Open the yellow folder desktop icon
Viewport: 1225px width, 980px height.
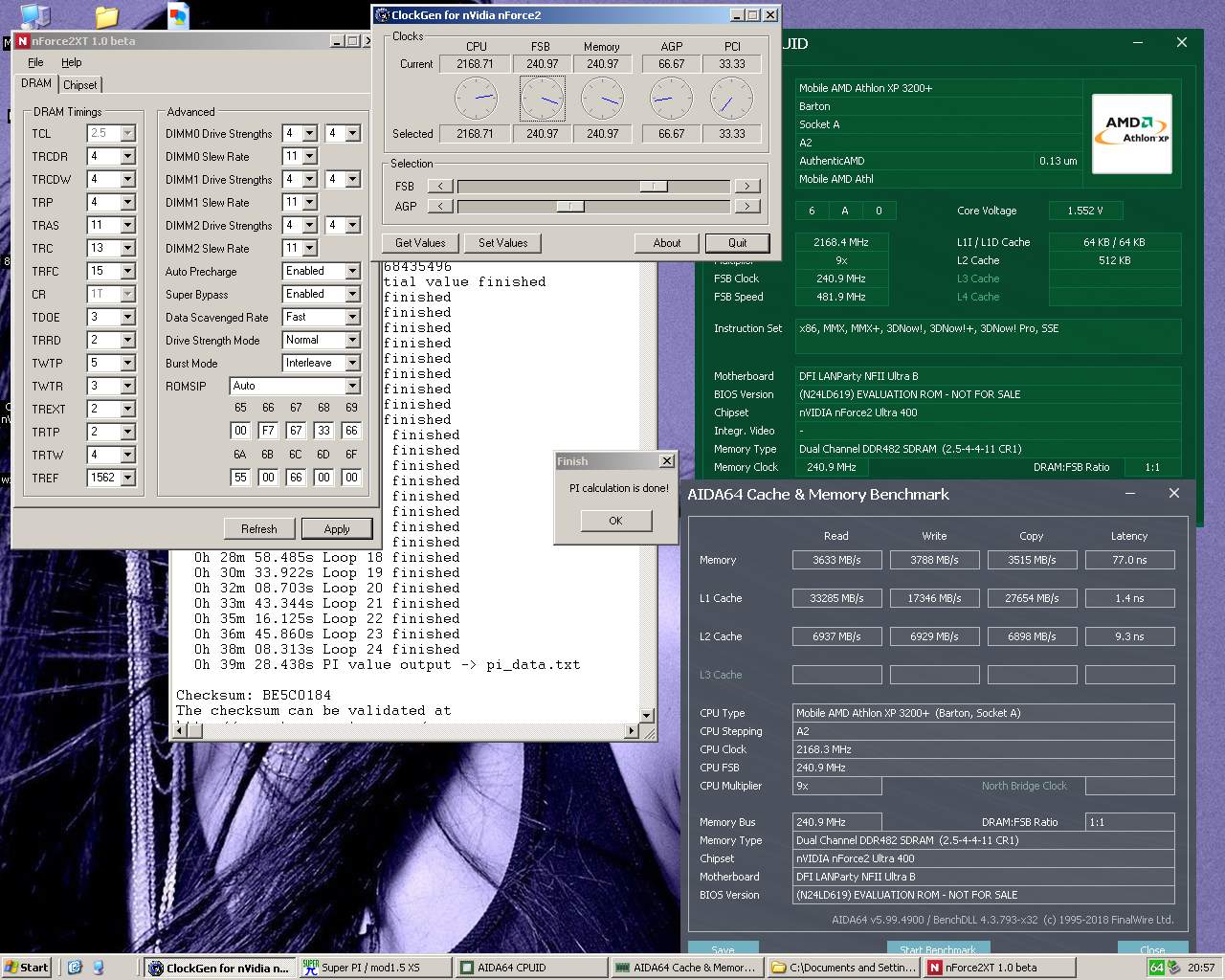106,16
